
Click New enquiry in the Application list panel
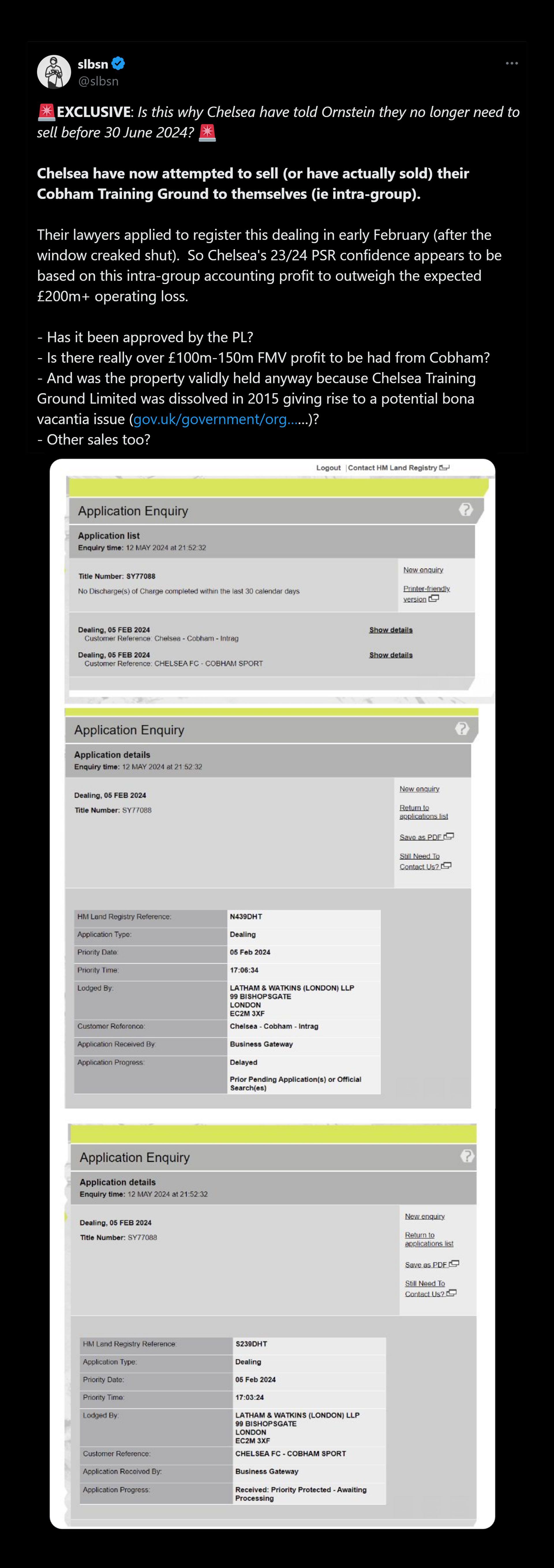pos(423,570)
